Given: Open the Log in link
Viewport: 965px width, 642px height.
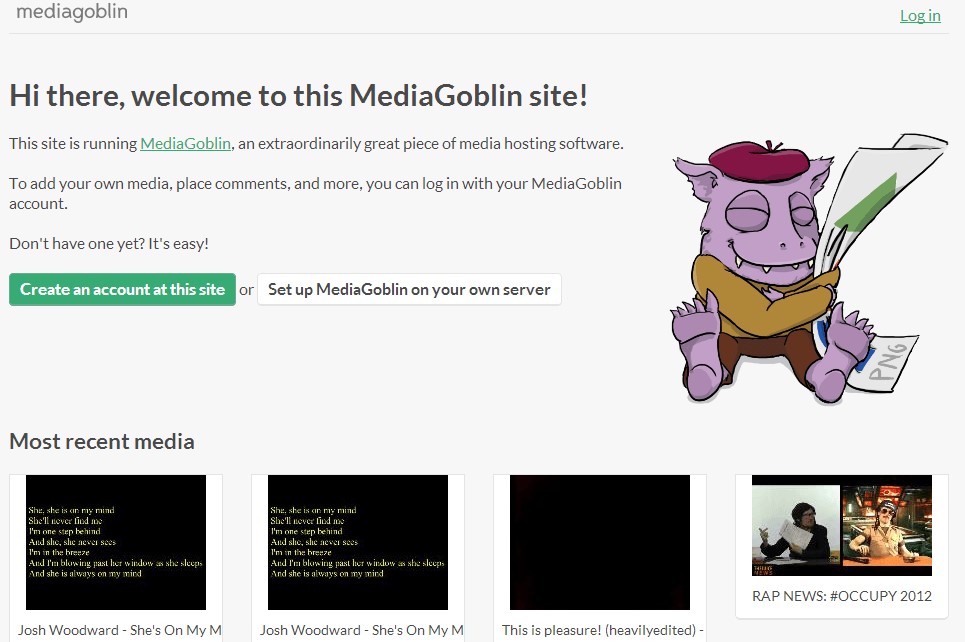Looking at the screenshot, I should pyautogui.click(x=920, y=15).
